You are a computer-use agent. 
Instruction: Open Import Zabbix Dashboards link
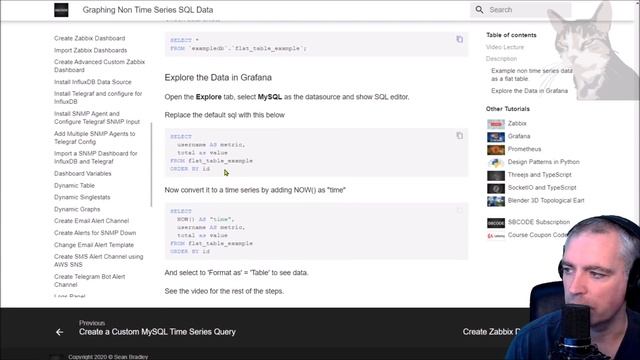pos(90,50)
